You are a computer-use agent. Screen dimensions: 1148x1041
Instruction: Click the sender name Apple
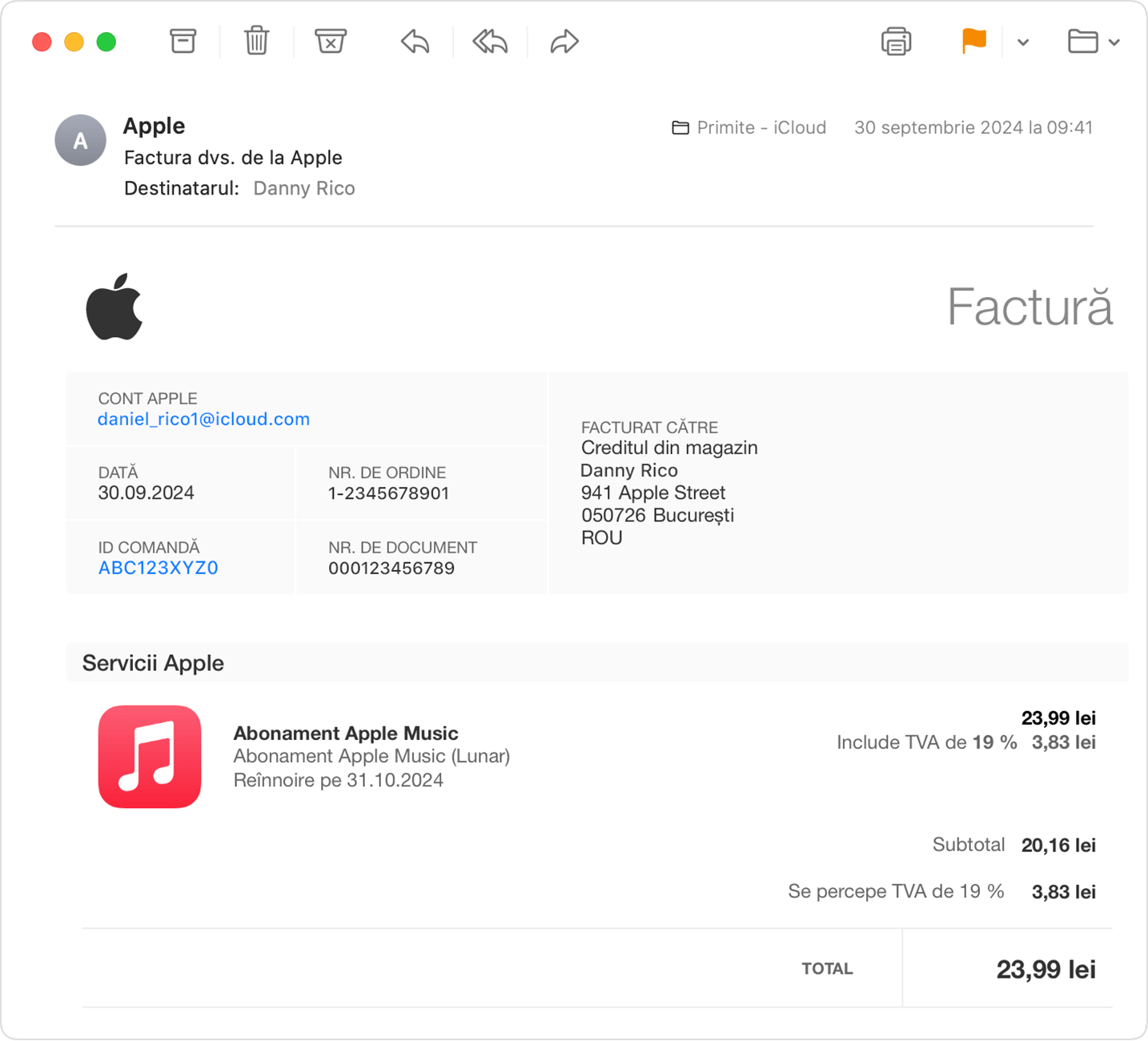(x=154, y=126)
